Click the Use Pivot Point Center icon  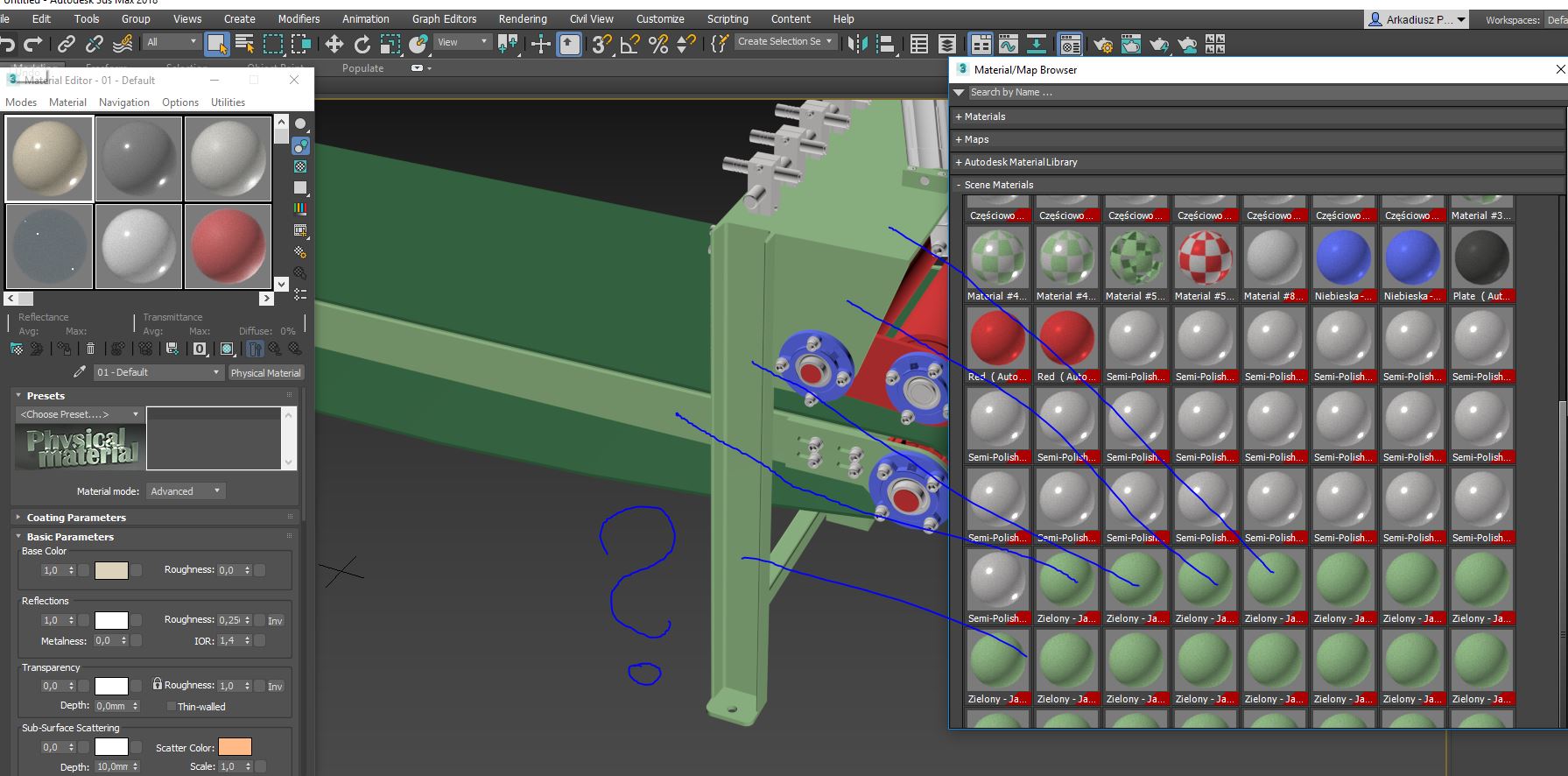tap(508, 44)
